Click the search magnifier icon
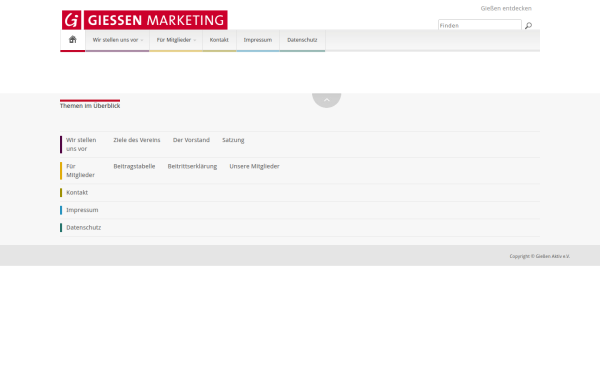This screenshot has width=600, height=375. coord(528,26)
